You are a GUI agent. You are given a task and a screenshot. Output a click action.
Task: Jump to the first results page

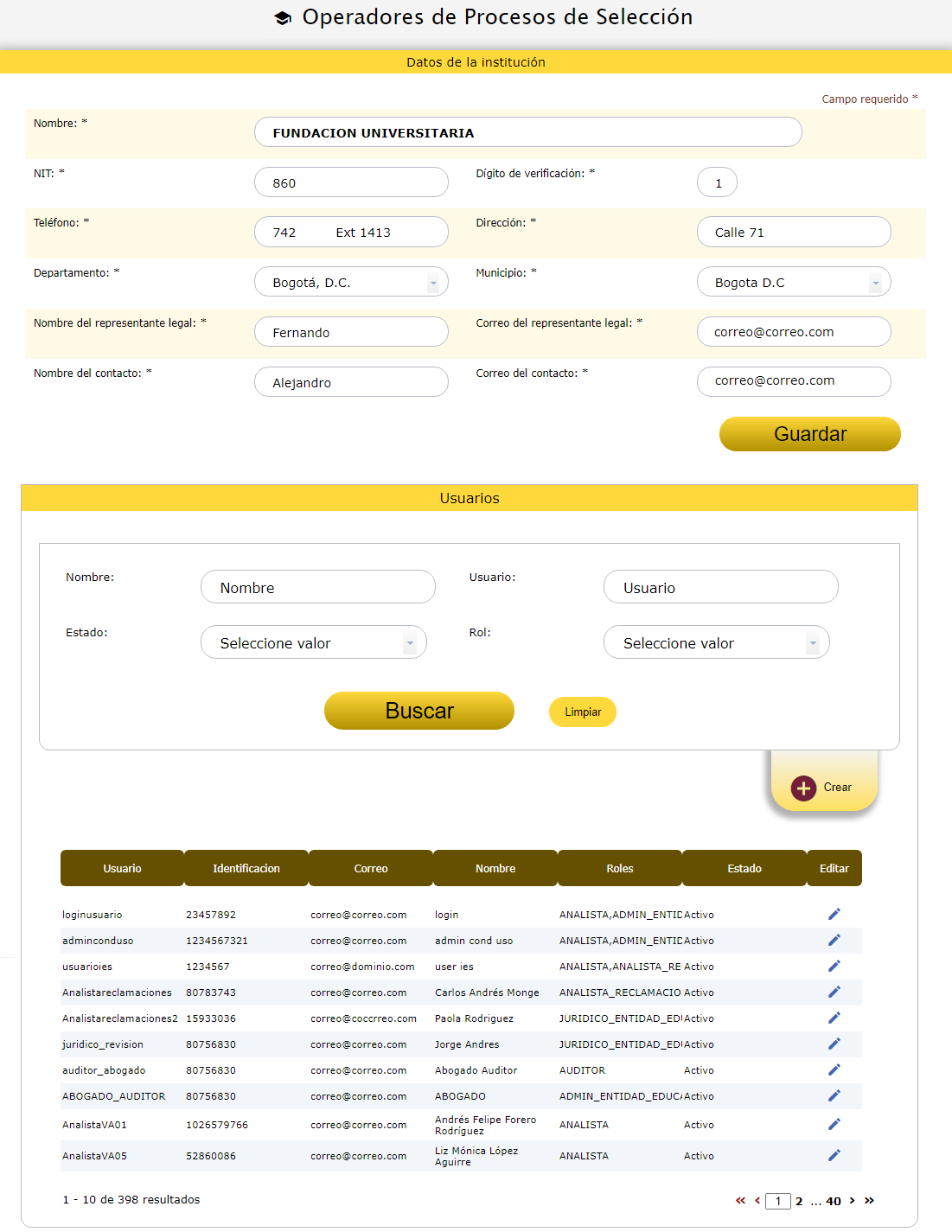pos(740,1200)
